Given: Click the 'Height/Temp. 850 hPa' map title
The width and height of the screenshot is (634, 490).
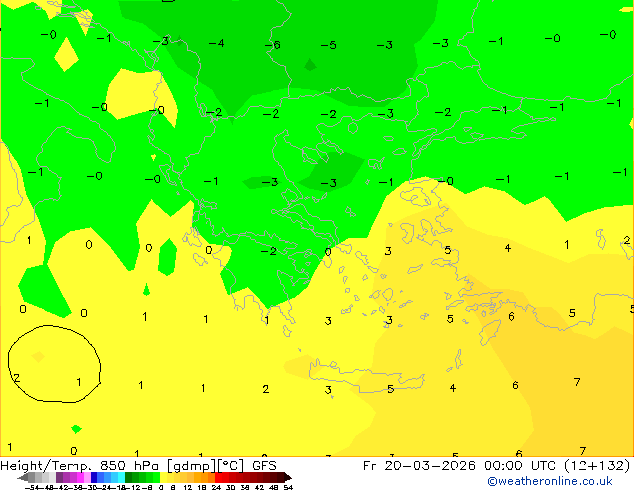Looking at the screenshot, I should pyautogui.click(x=79, y=466).
